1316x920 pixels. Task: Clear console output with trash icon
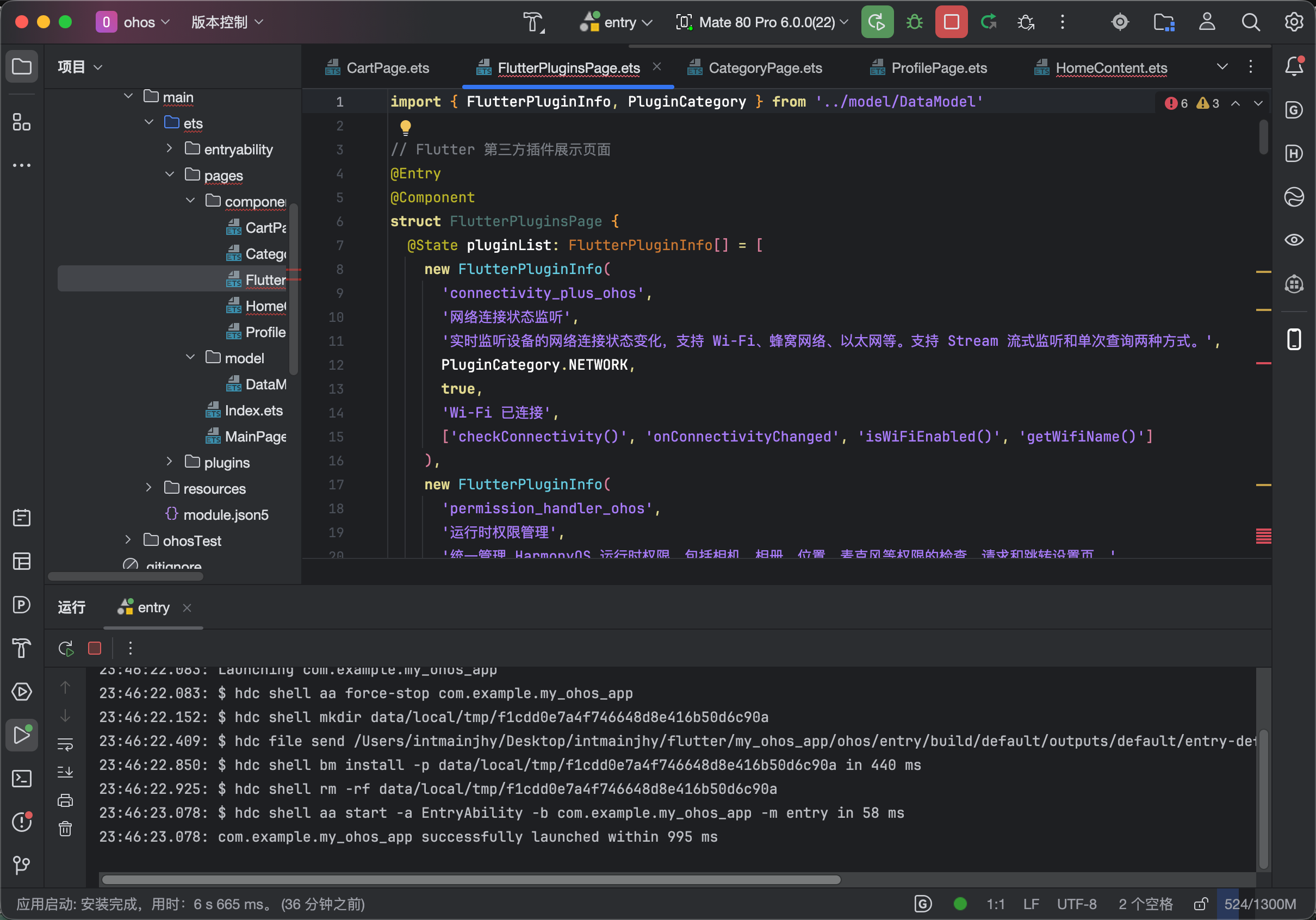tap(65, 828)
